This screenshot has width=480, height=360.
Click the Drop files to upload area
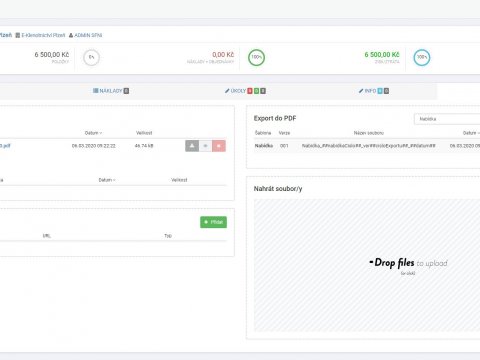[367, 265]
